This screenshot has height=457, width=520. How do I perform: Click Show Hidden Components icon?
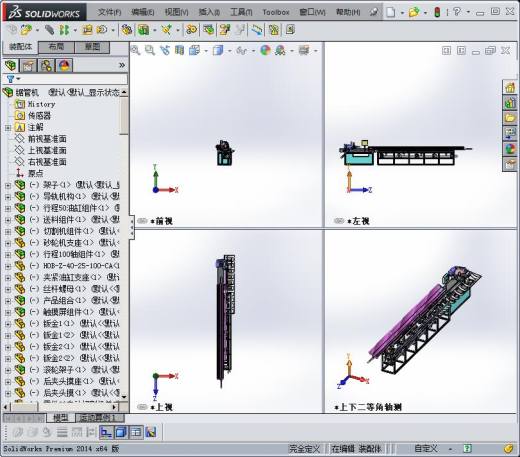point(127,30)
